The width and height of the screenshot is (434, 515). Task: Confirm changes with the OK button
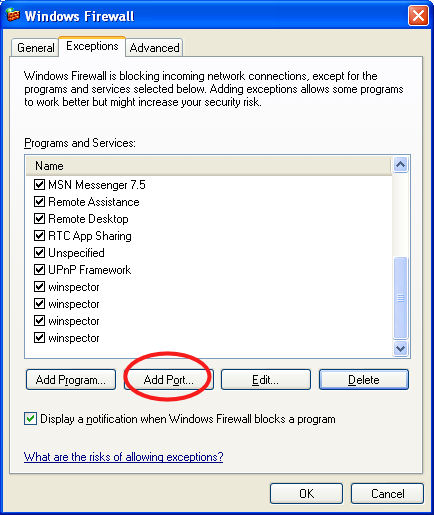coord(306,494)
